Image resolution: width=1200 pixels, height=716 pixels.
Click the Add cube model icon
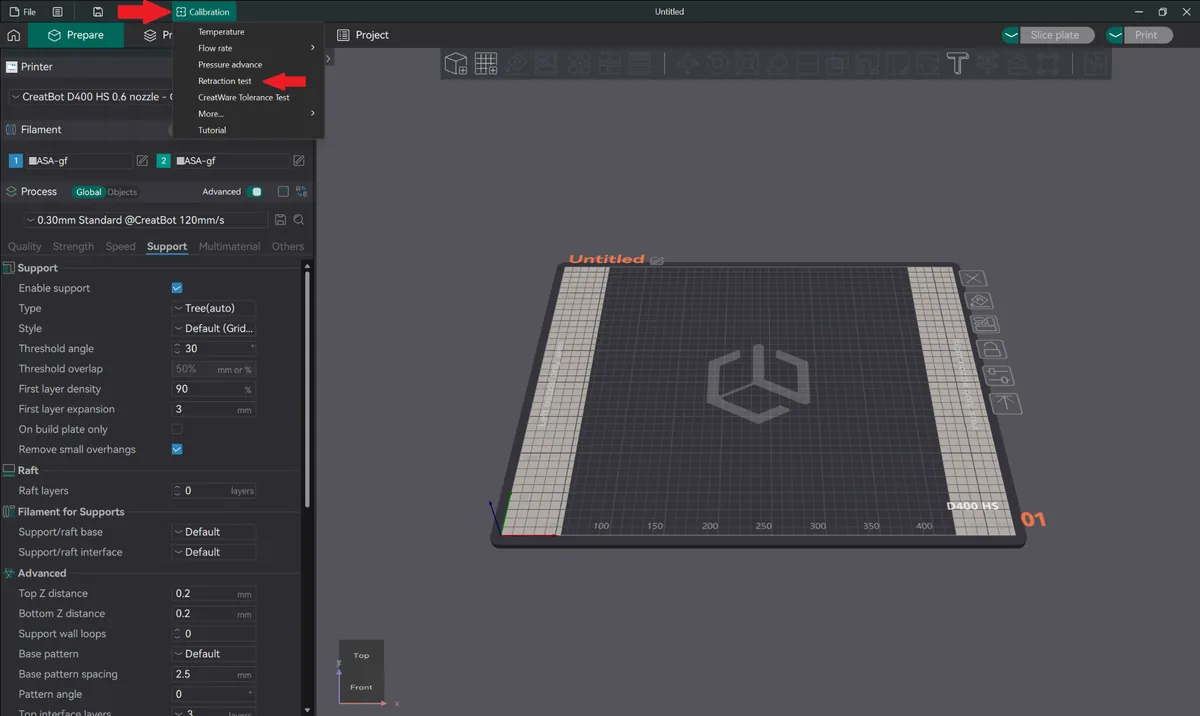(456, 64)
